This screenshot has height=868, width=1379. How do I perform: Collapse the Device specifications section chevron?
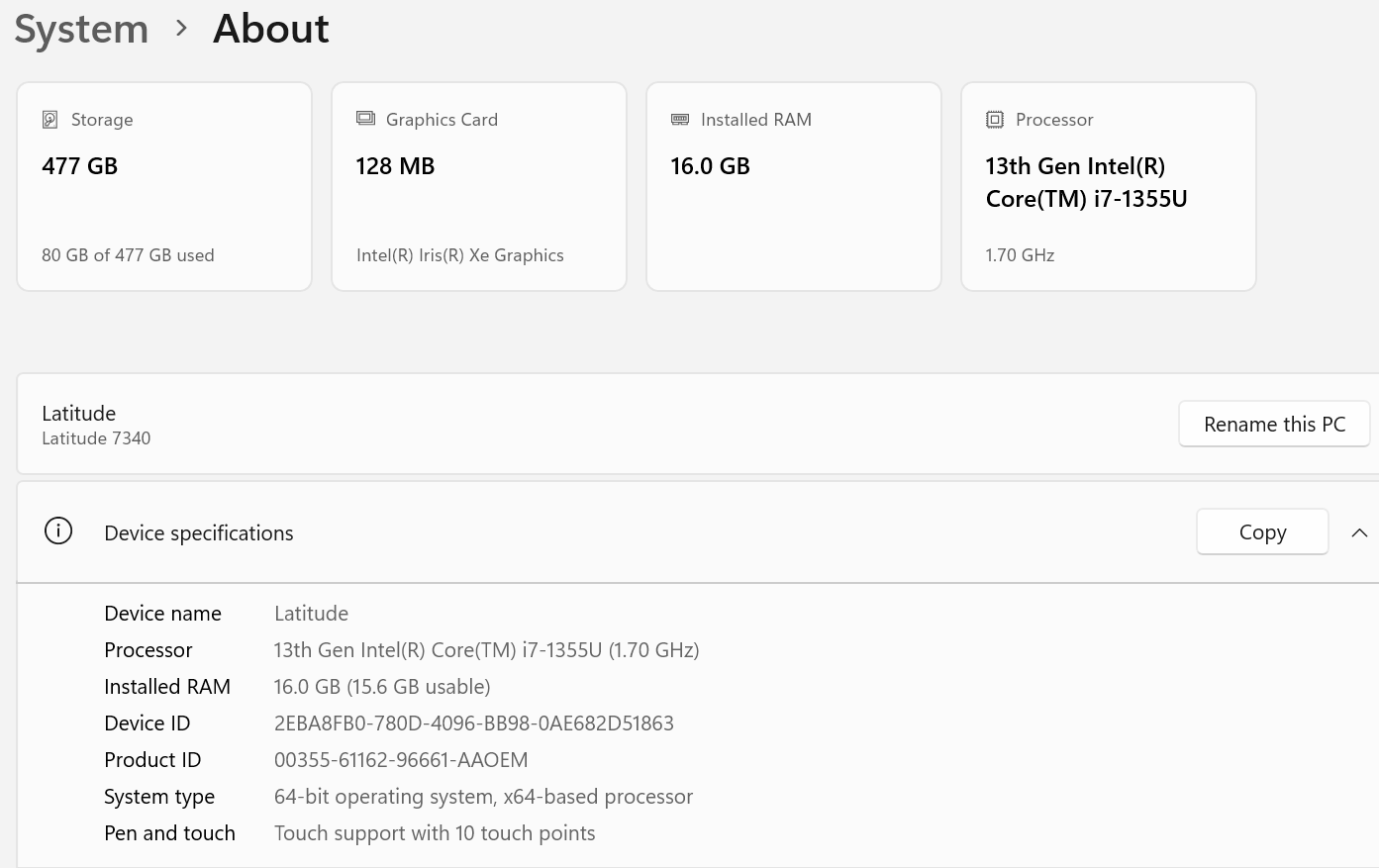pos(1359,532)
